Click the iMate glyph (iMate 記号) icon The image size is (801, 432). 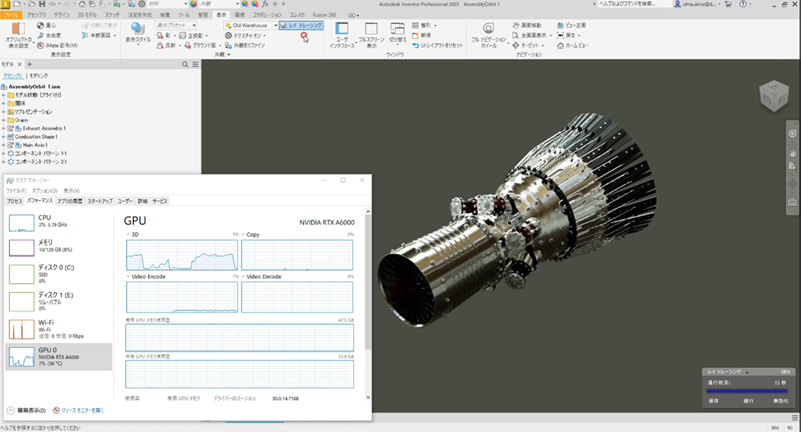coord(40,45)
